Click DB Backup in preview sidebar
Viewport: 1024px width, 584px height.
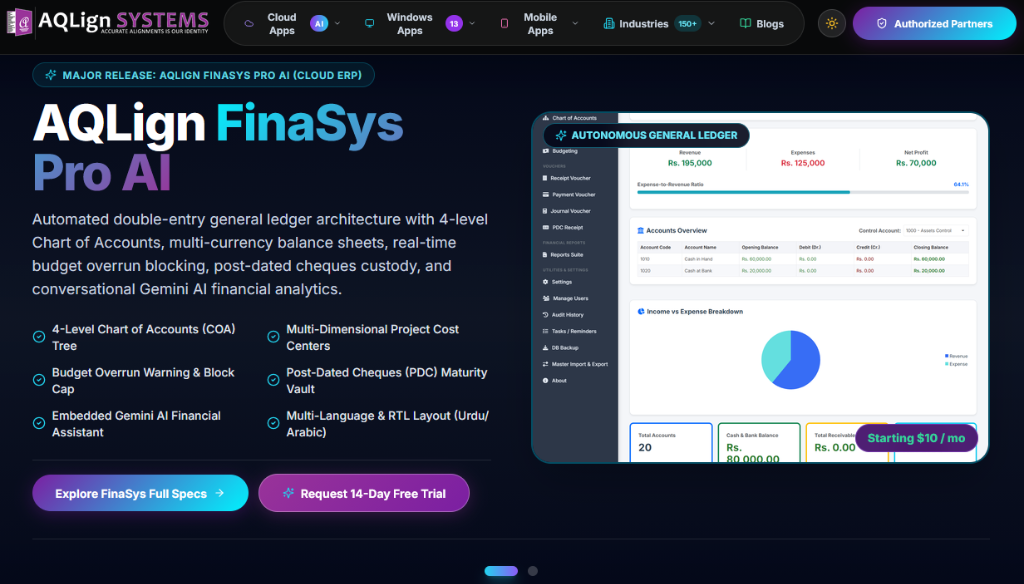click(560, 348)
